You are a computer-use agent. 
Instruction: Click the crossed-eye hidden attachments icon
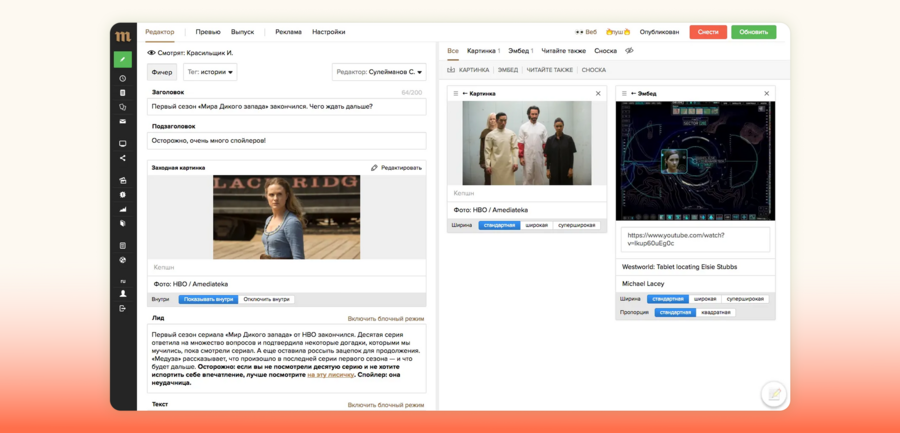click(629, 51)
